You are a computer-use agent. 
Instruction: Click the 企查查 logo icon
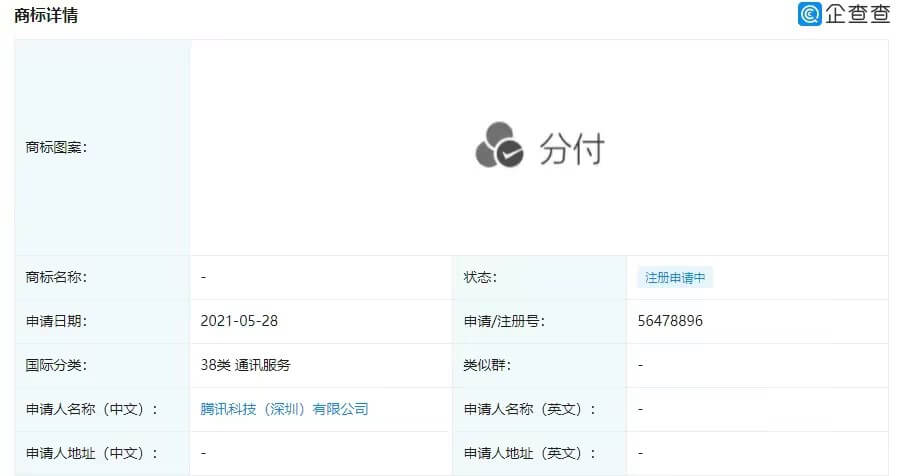pos(809,14)
